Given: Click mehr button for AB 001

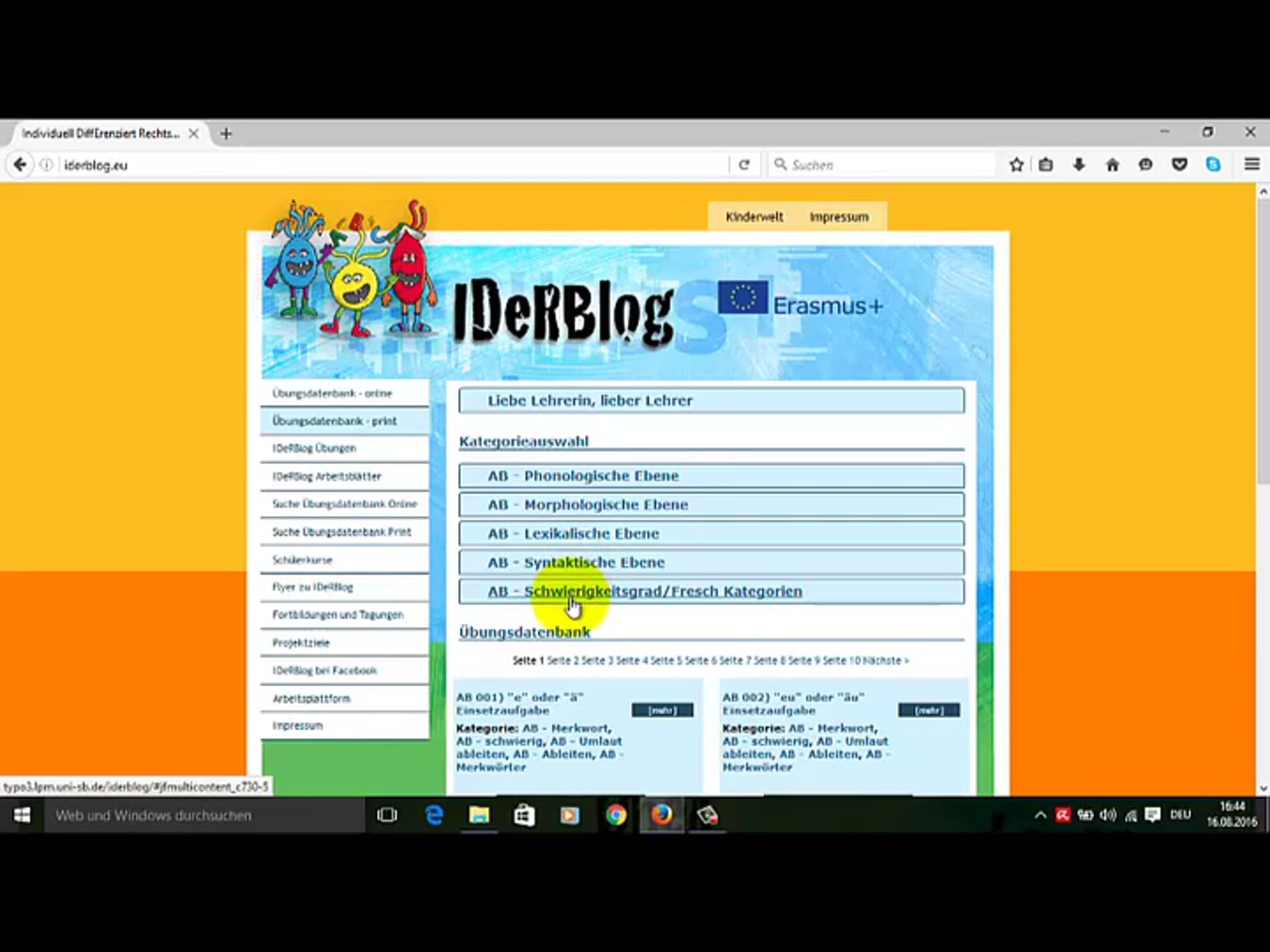Looking at the screenshot, I should pyautogui.click(x=662, y=710).
